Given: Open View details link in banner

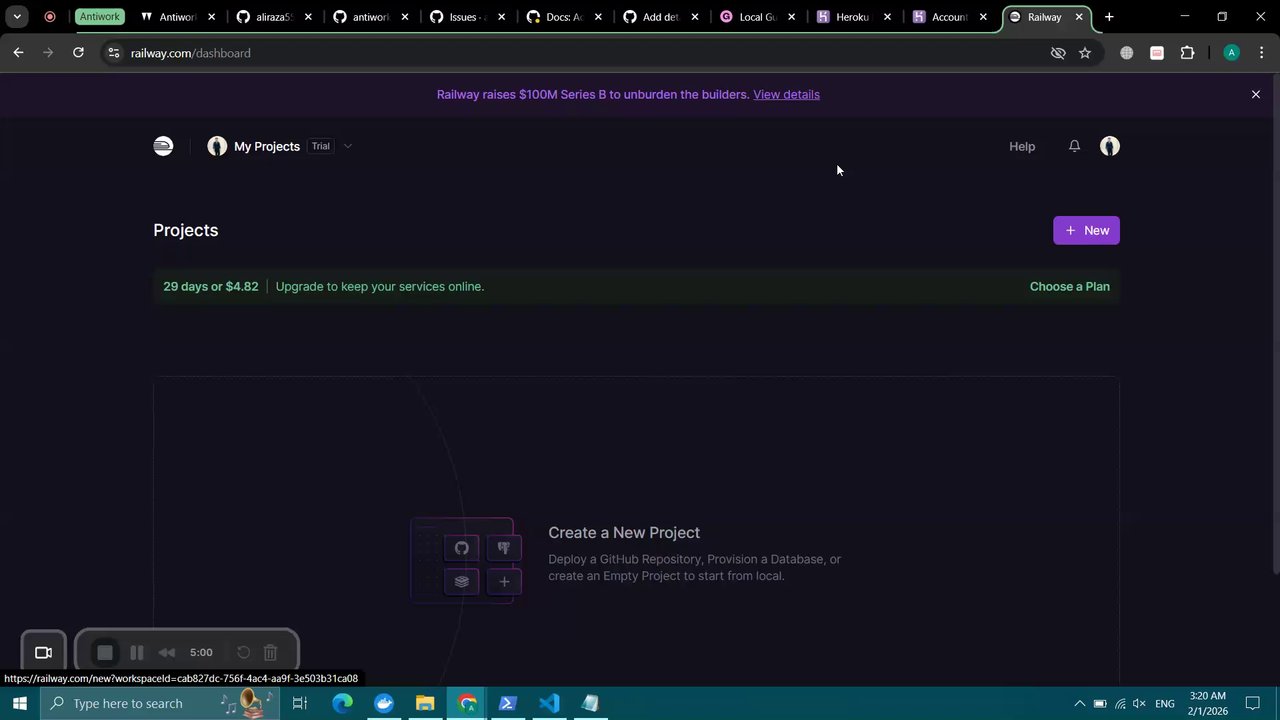Looking at the screenshot, I should (786, 94).
